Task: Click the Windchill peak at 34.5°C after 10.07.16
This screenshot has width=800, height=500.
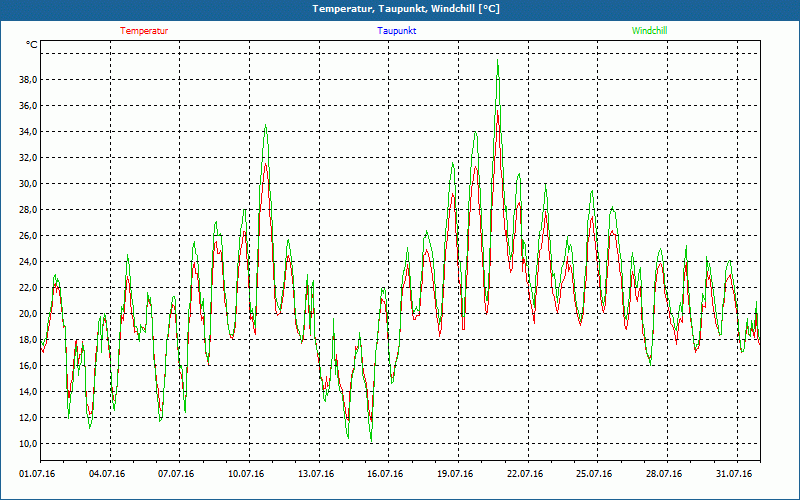Action: (x=265, y=126)
